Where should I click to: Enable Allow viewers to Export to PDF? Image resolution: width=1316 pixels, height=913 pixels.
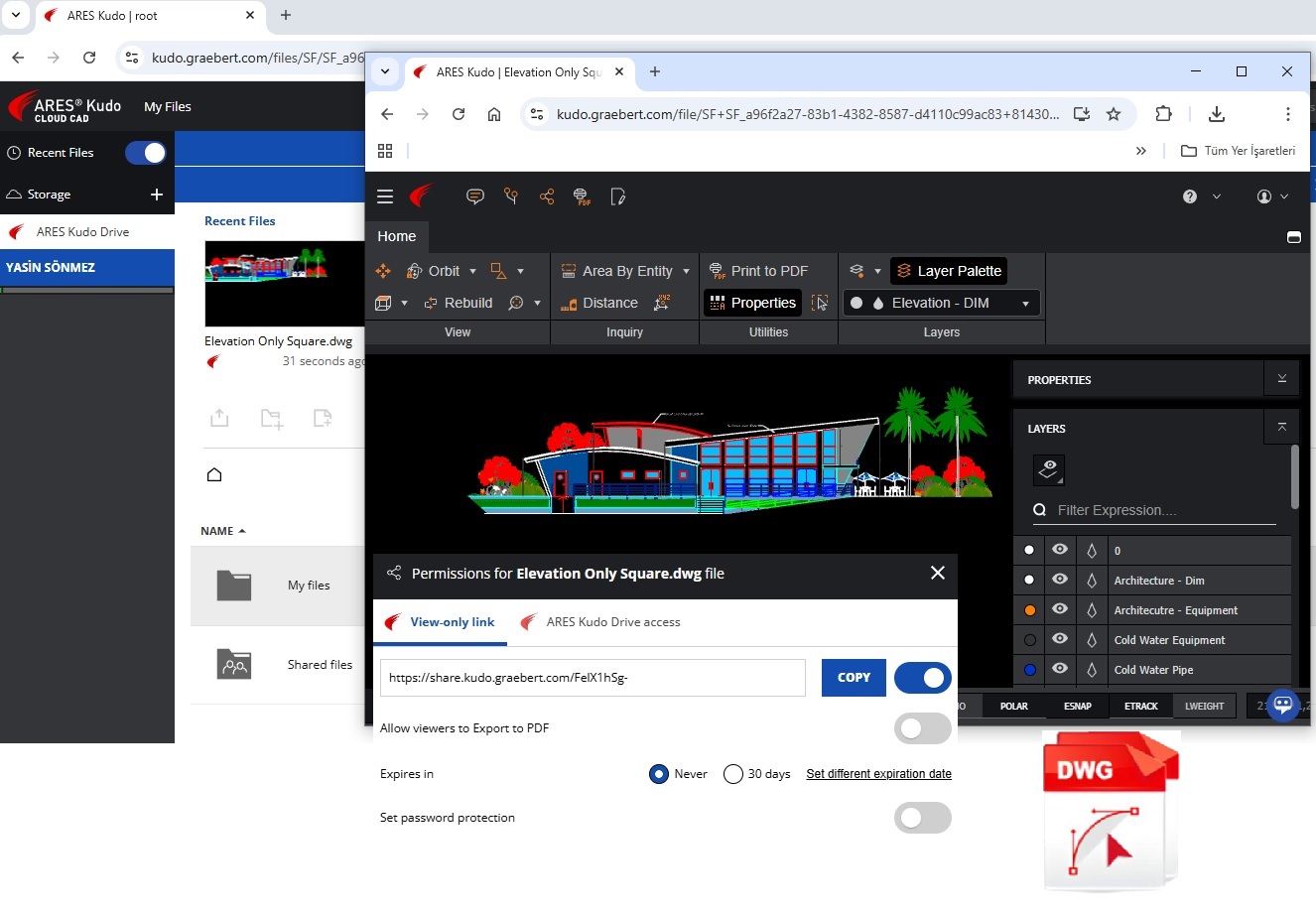(x=923, y=728)
